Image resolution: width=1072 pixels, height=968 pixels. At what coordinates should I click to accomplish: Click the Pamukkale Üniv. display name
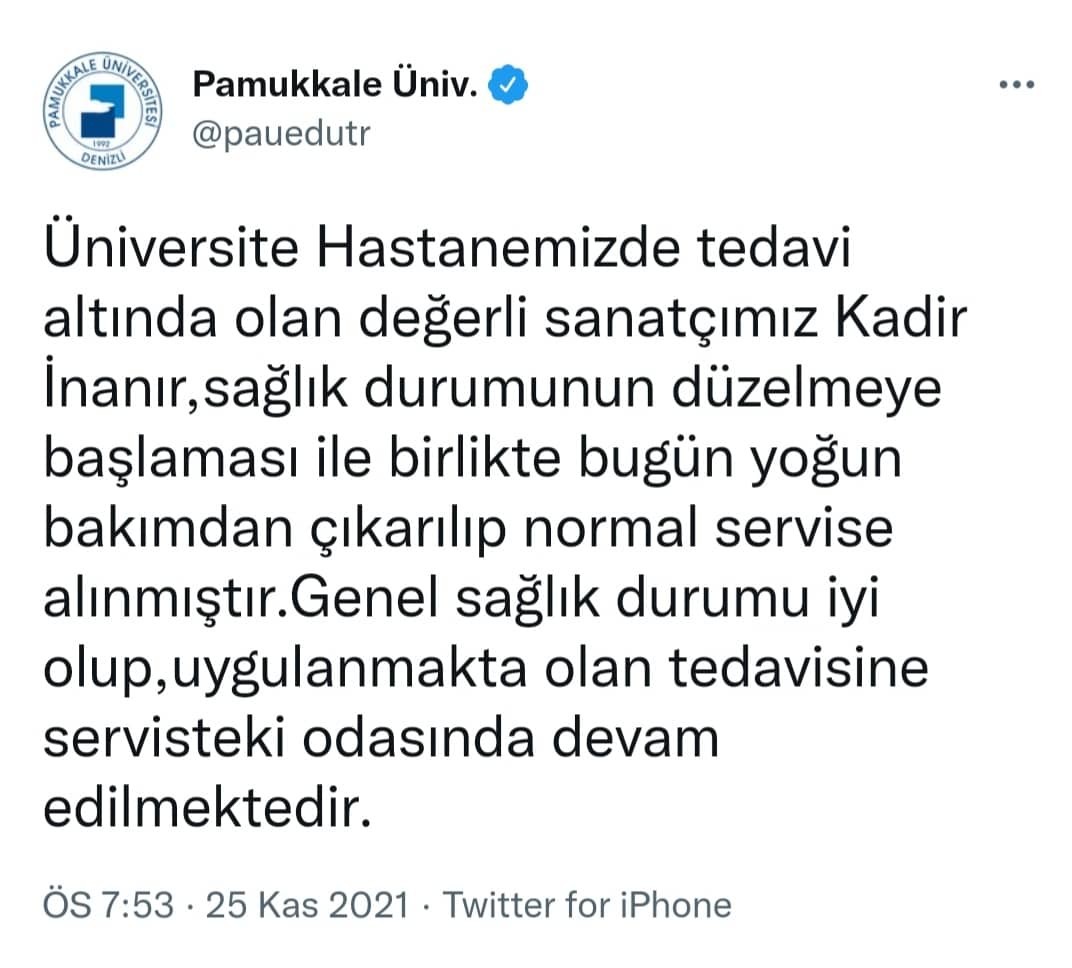tap(335, 84)
